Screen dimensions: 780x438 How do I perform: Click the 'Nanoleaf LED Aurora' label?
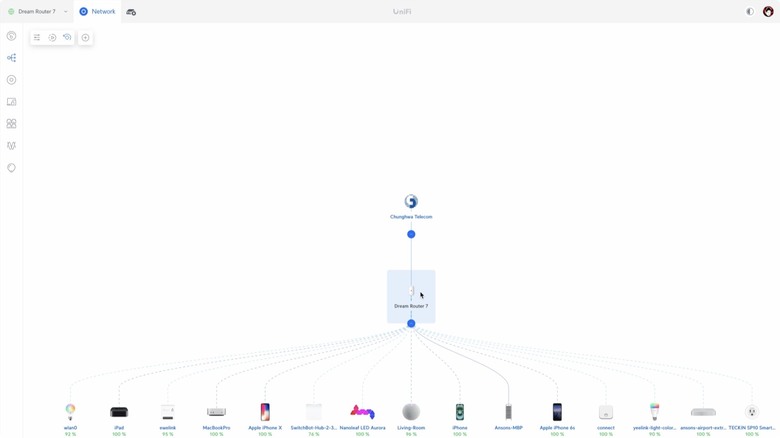coord(362,428)
